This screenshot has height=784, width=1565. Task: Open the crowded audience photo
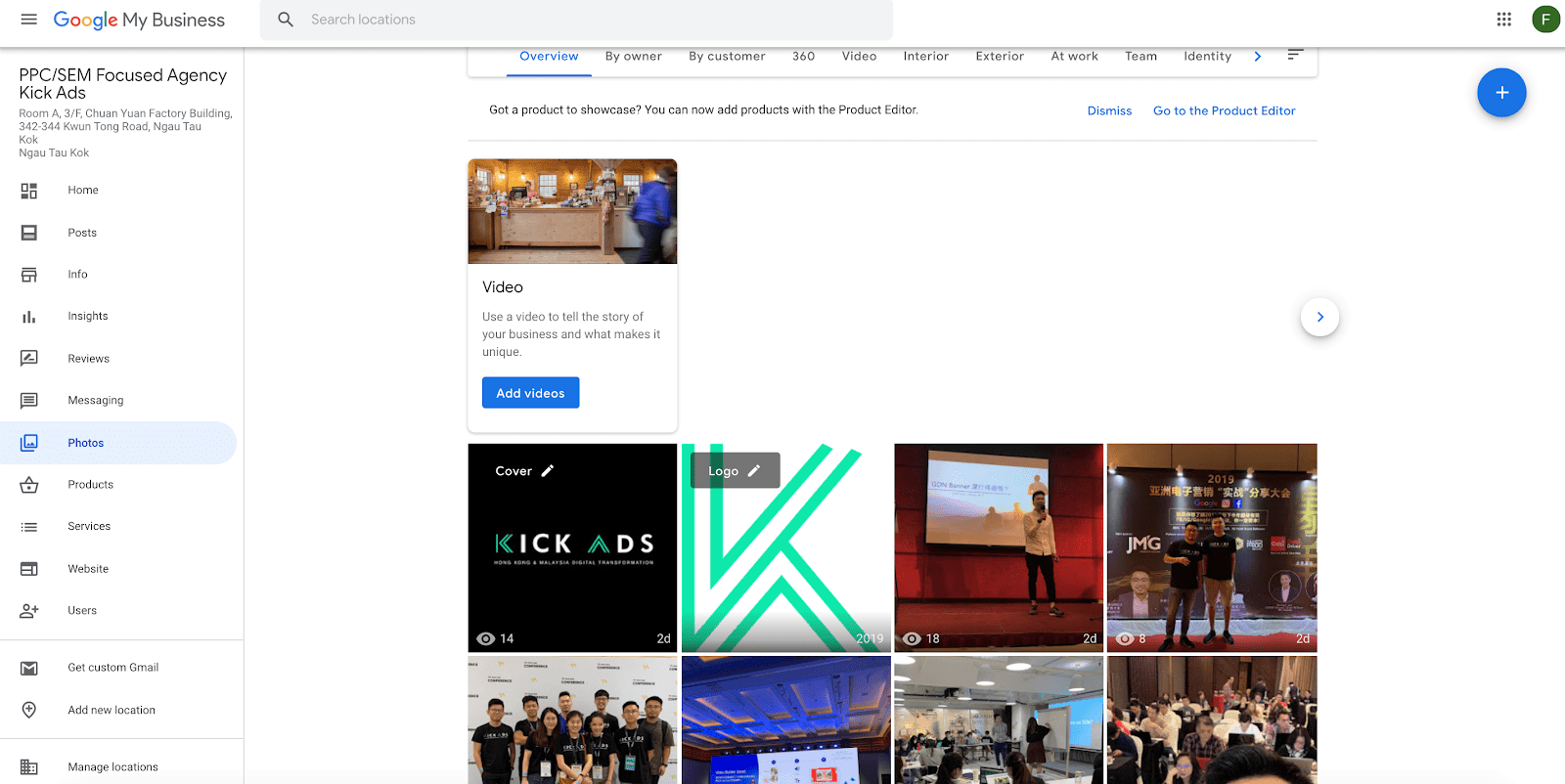coord(1212,719)
